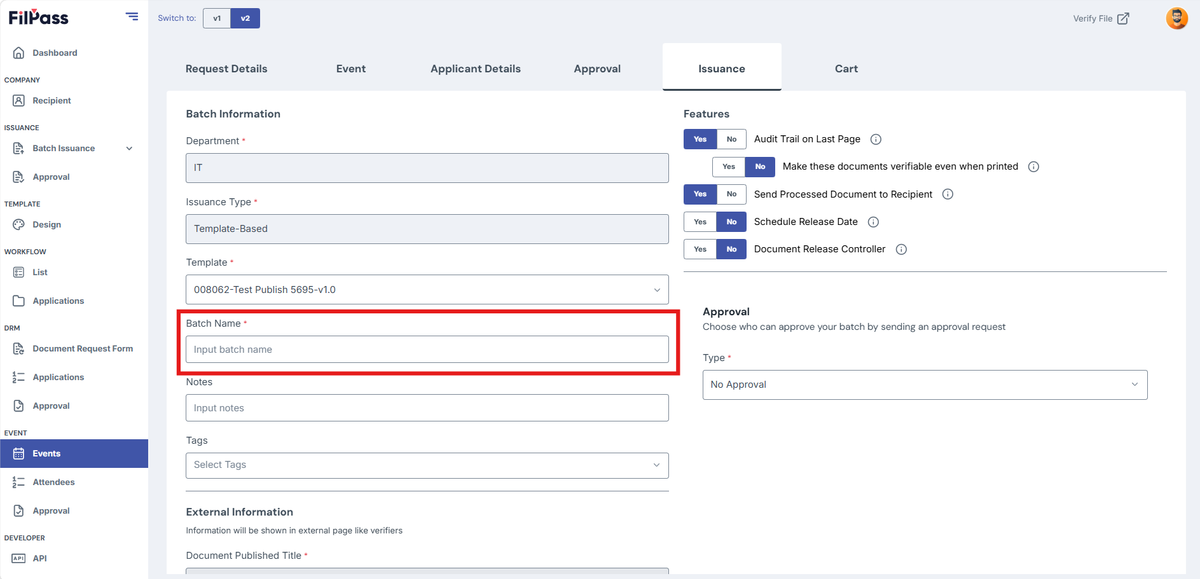
Task: Turn on Document Release Controller Yes option
Action: coord(700,249)
